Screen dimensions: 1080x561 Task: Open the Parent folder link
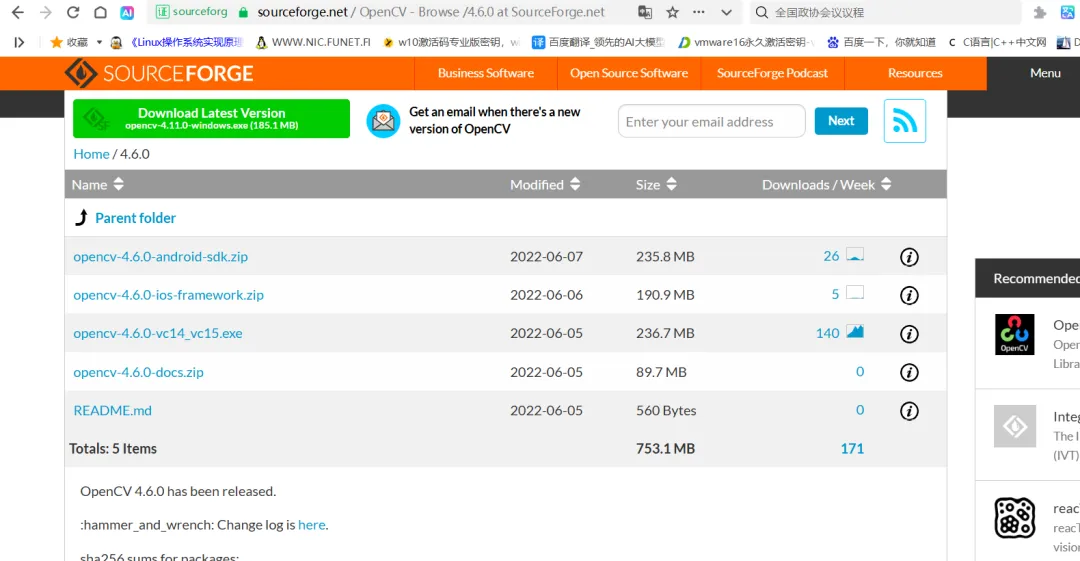pyautogui.click(x=135, y=218)
